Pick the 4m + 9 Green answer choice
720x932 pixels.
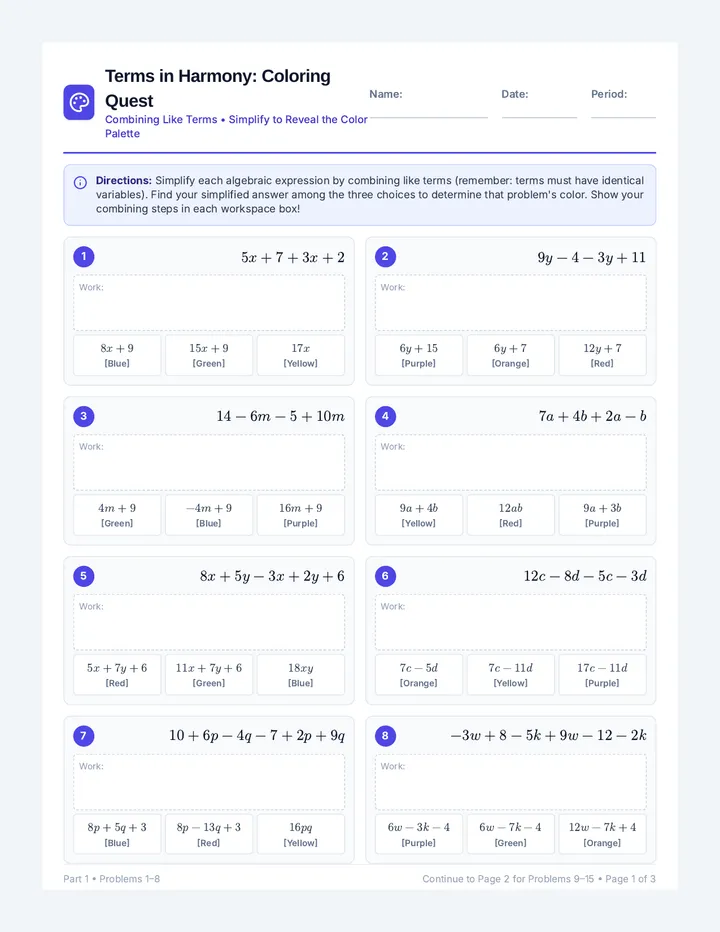[117, 515]
